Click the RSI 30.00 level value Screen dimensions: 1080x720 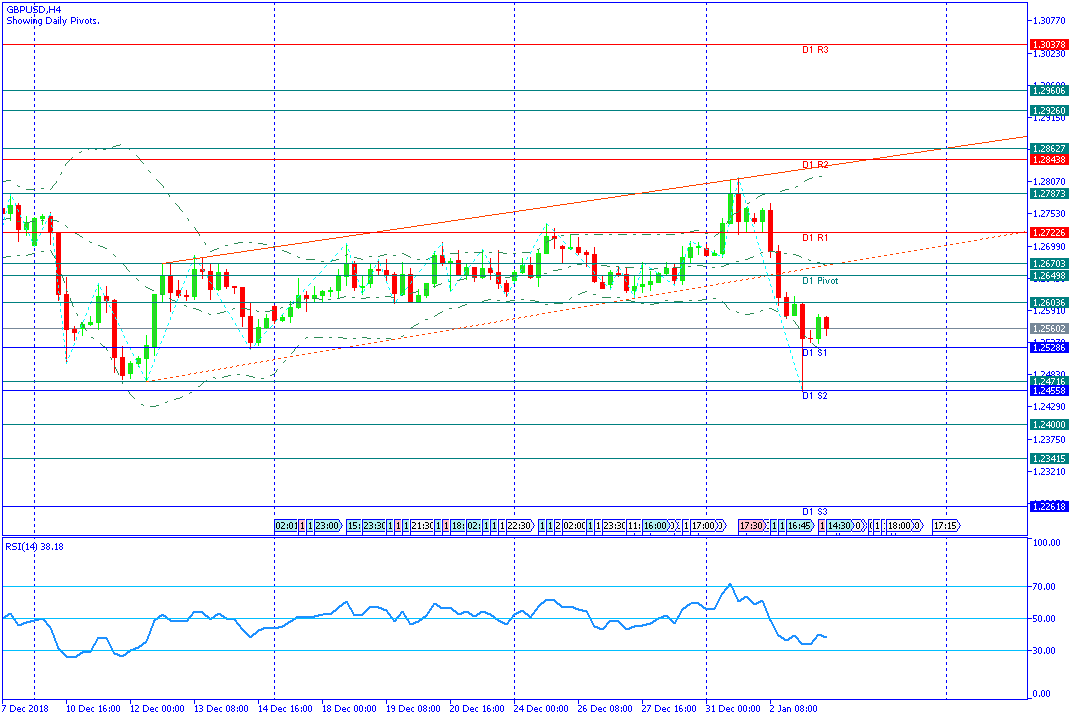[1044, 650]
